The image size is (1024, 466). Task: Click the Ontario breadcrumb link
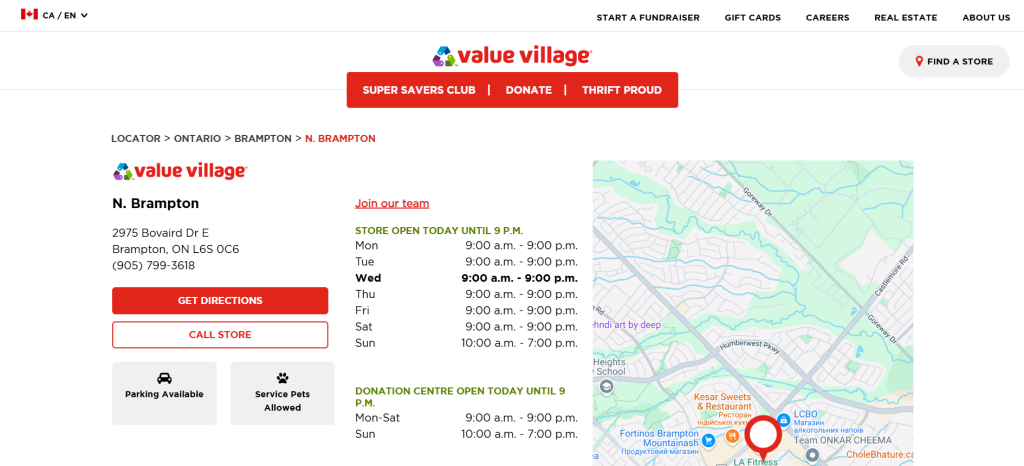(197, 138)
